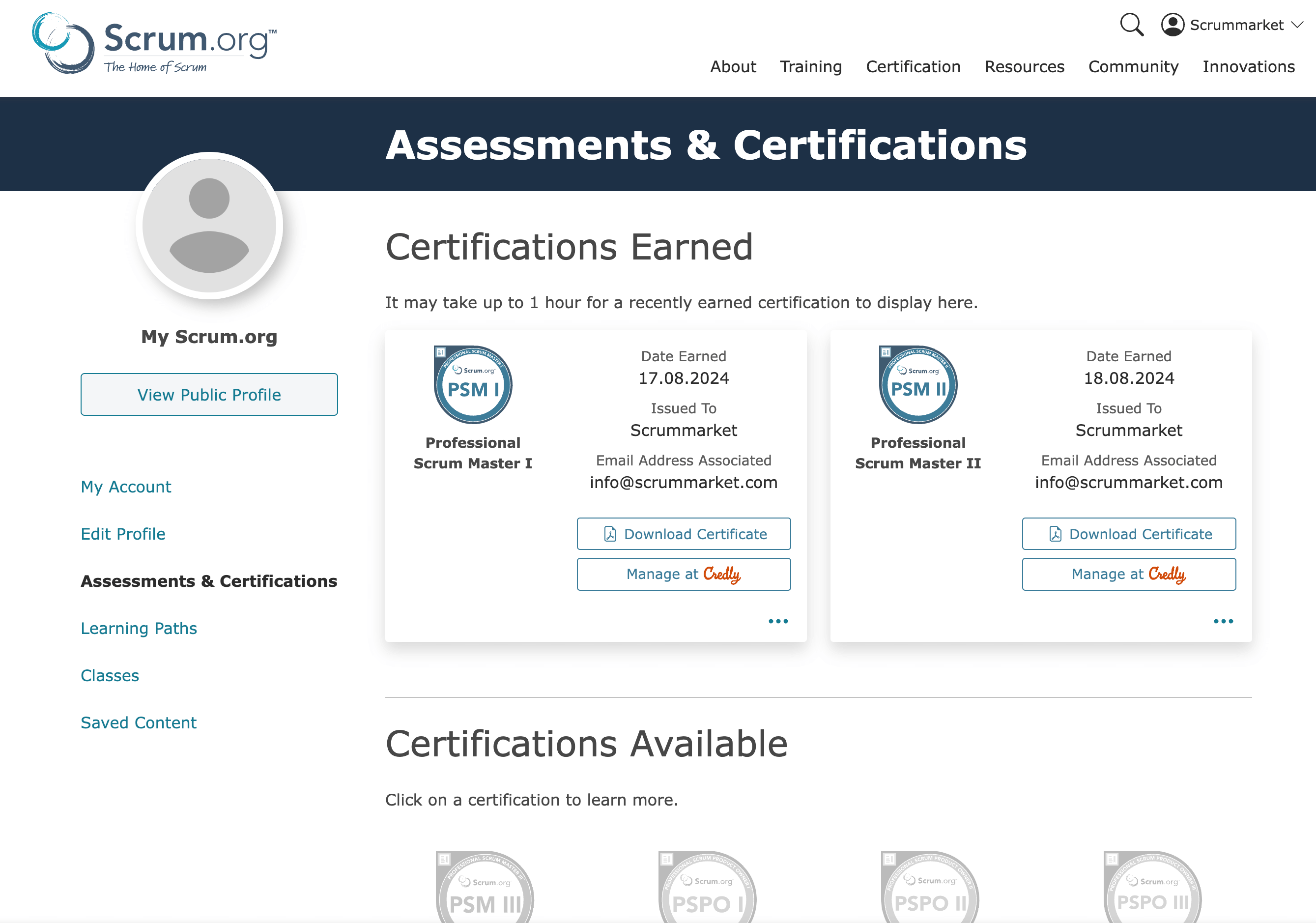This screenshot has height=923, width=1316.
Task: Click the PSM II badge icon
Action: click(x=917, y=385)
